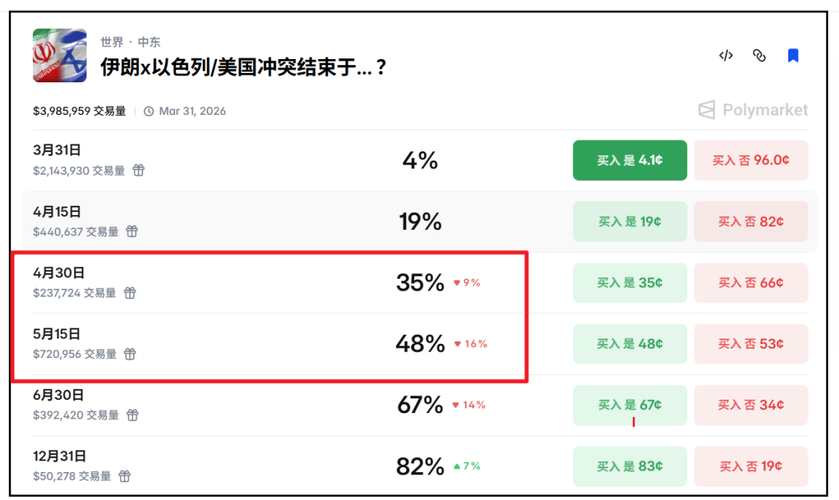Click the gift icon for 3月31日

(139, 171)
